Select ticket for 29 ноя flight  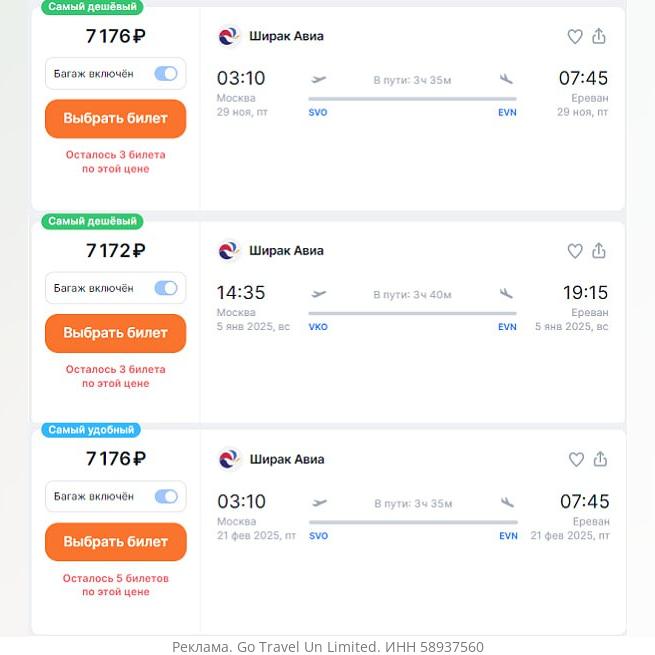[x=115, y=118]
